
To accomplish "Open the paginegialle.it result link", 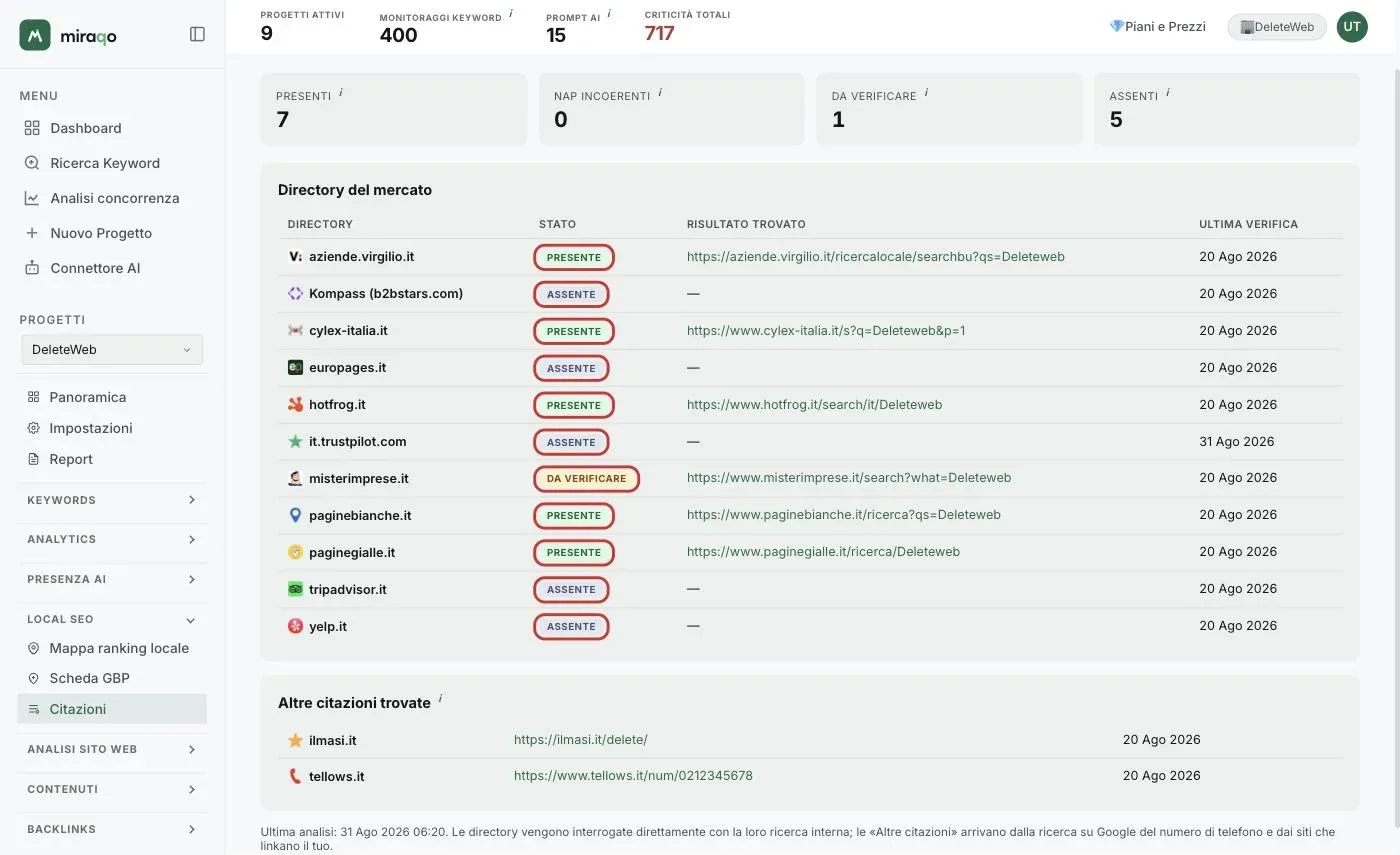I will 823,552.
